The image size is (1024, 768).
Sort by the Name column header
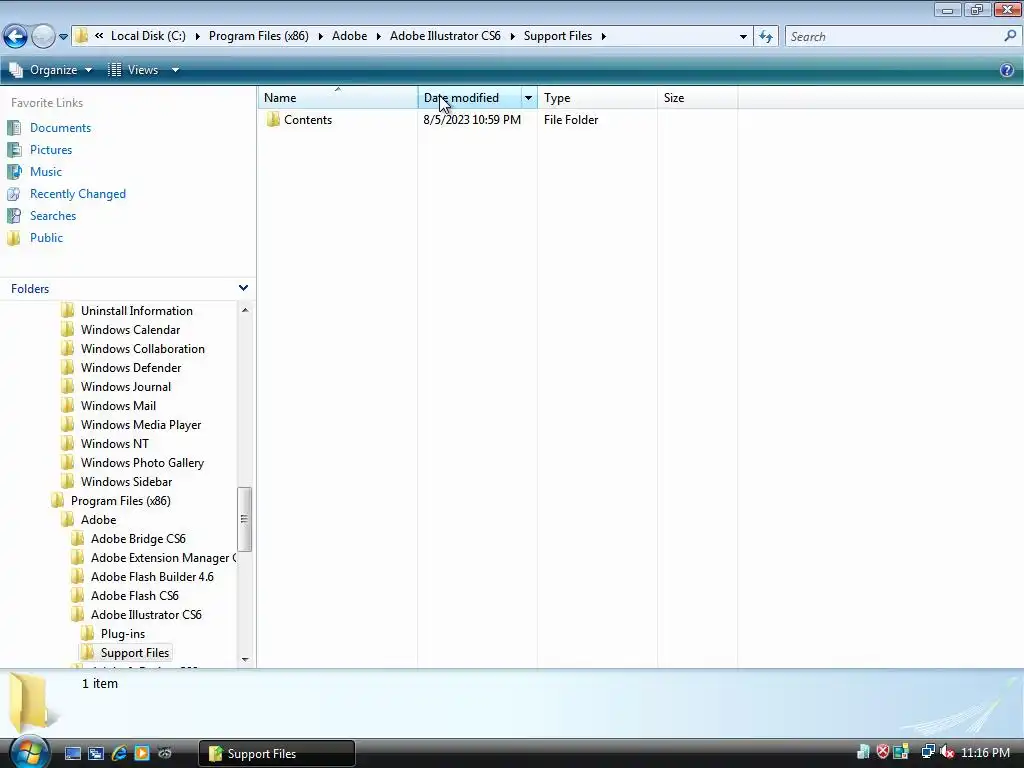(338, 97)
